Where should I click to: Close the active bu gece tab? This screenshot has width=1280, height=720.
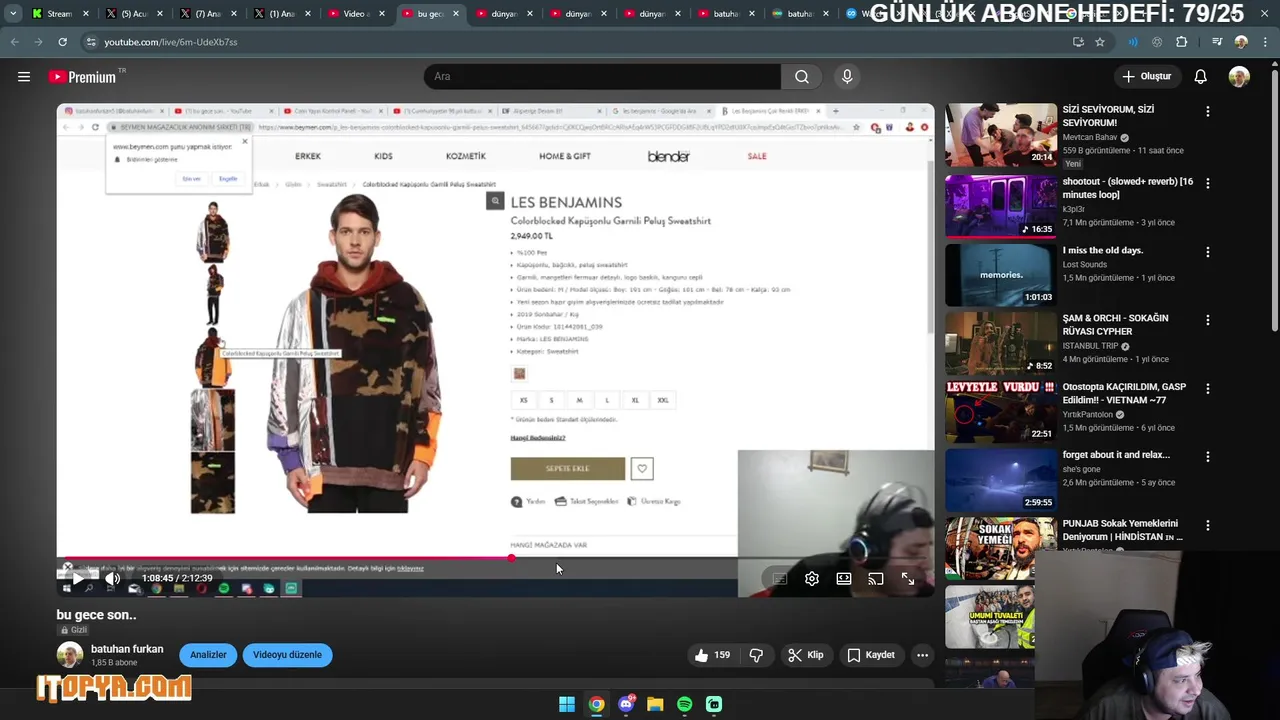(456, 14)
